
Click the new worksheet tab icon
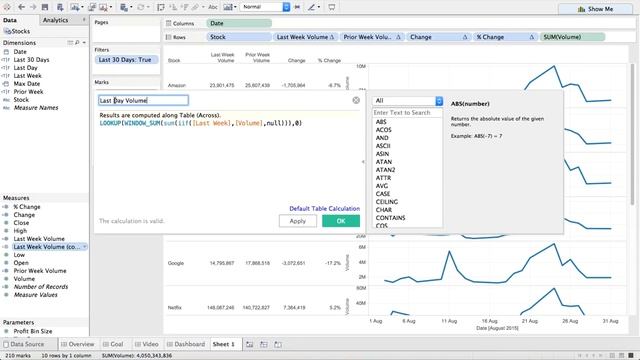pos(249,344)
